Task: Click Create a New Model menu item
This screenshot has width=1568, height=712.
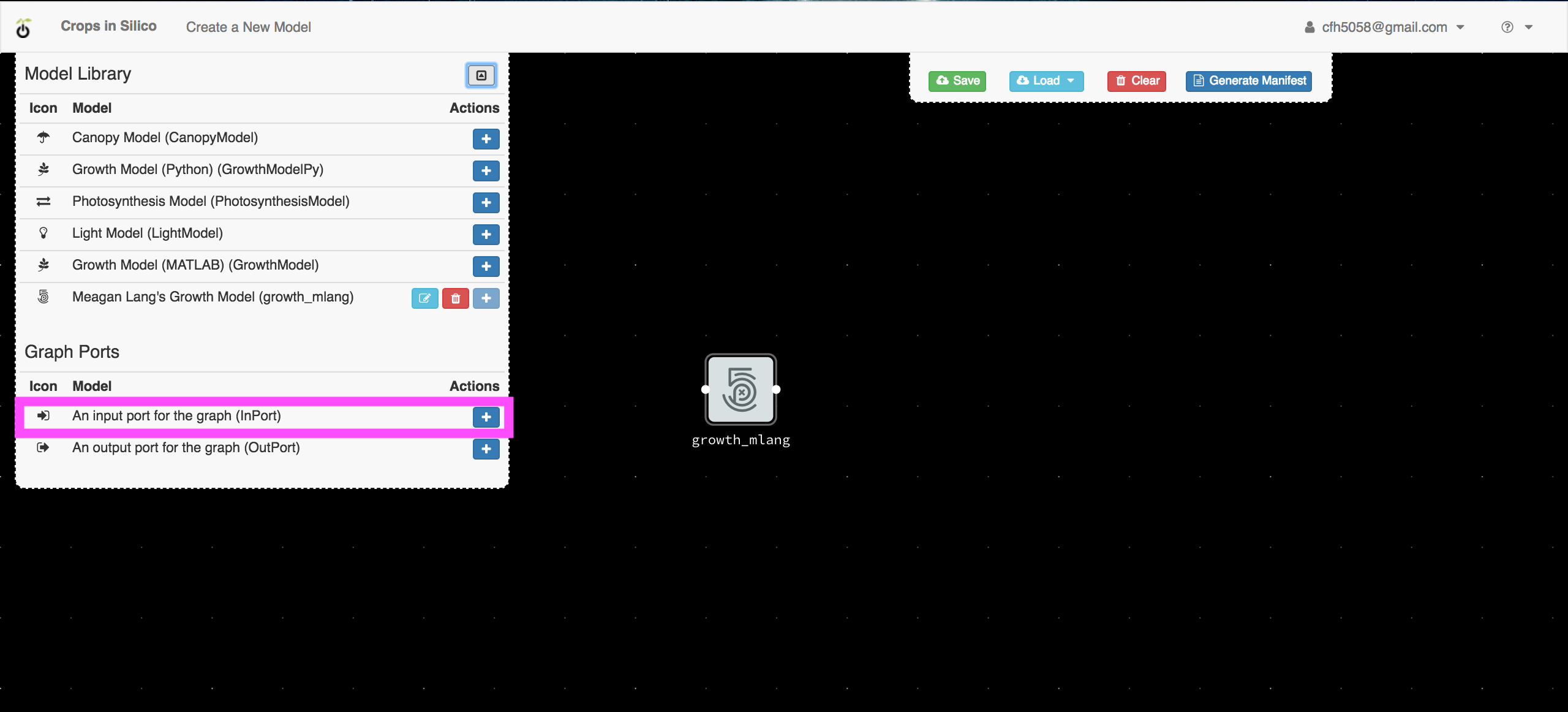Action: pos(248,27)
